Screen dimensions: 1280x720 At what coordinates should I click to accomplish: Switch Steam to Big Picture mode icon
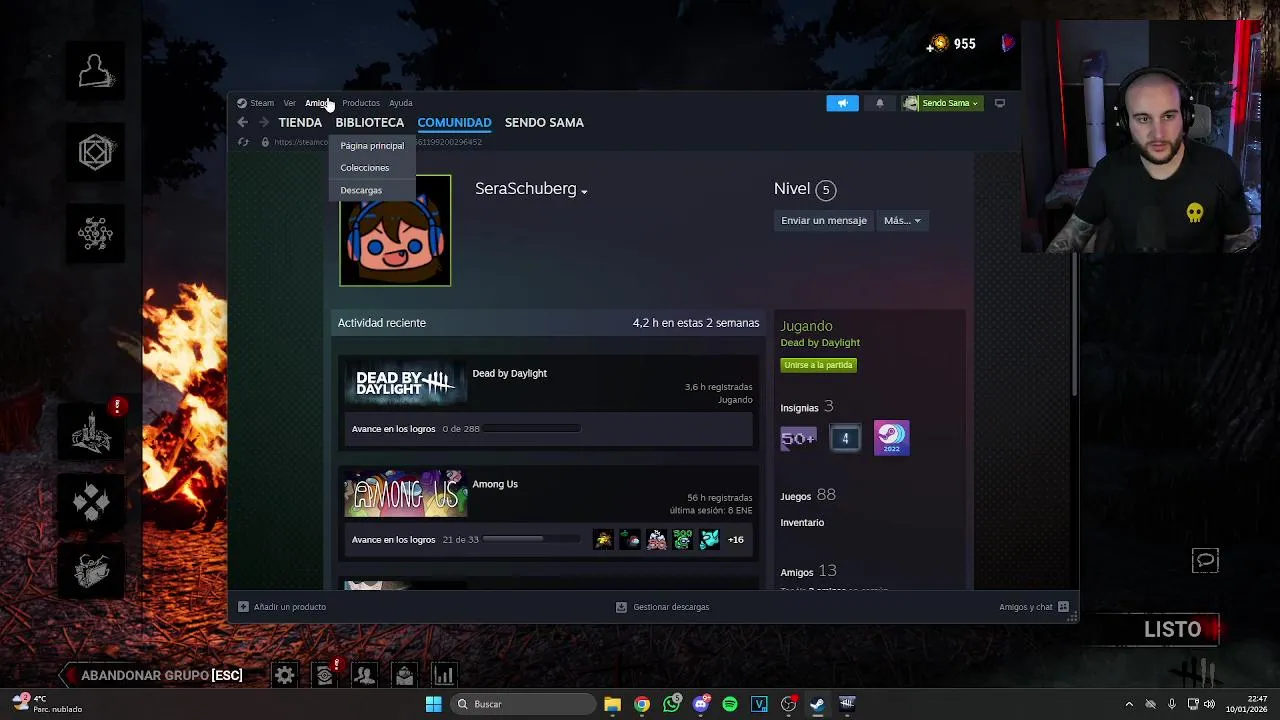999,103
